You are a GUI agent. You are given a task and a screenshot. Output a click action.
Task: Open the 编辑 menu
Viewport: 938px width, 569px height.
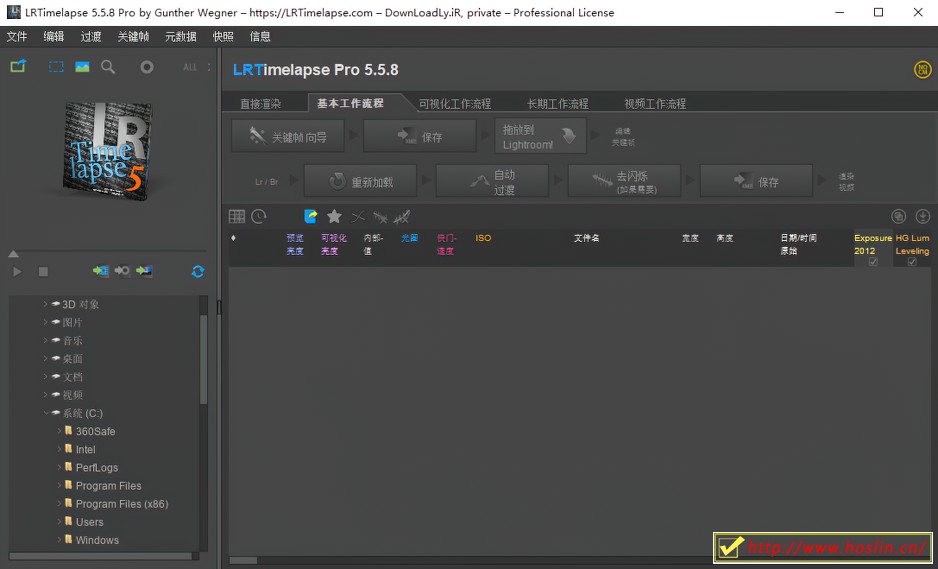[54, 36]
